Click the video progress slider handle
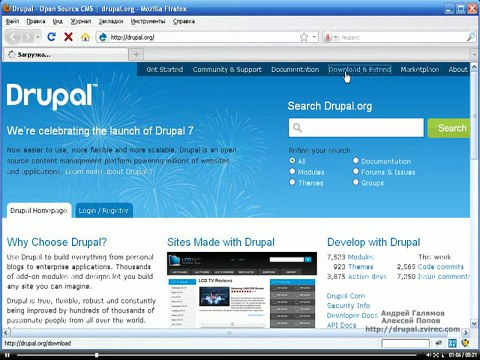480x360 pixels. point(96,355)
